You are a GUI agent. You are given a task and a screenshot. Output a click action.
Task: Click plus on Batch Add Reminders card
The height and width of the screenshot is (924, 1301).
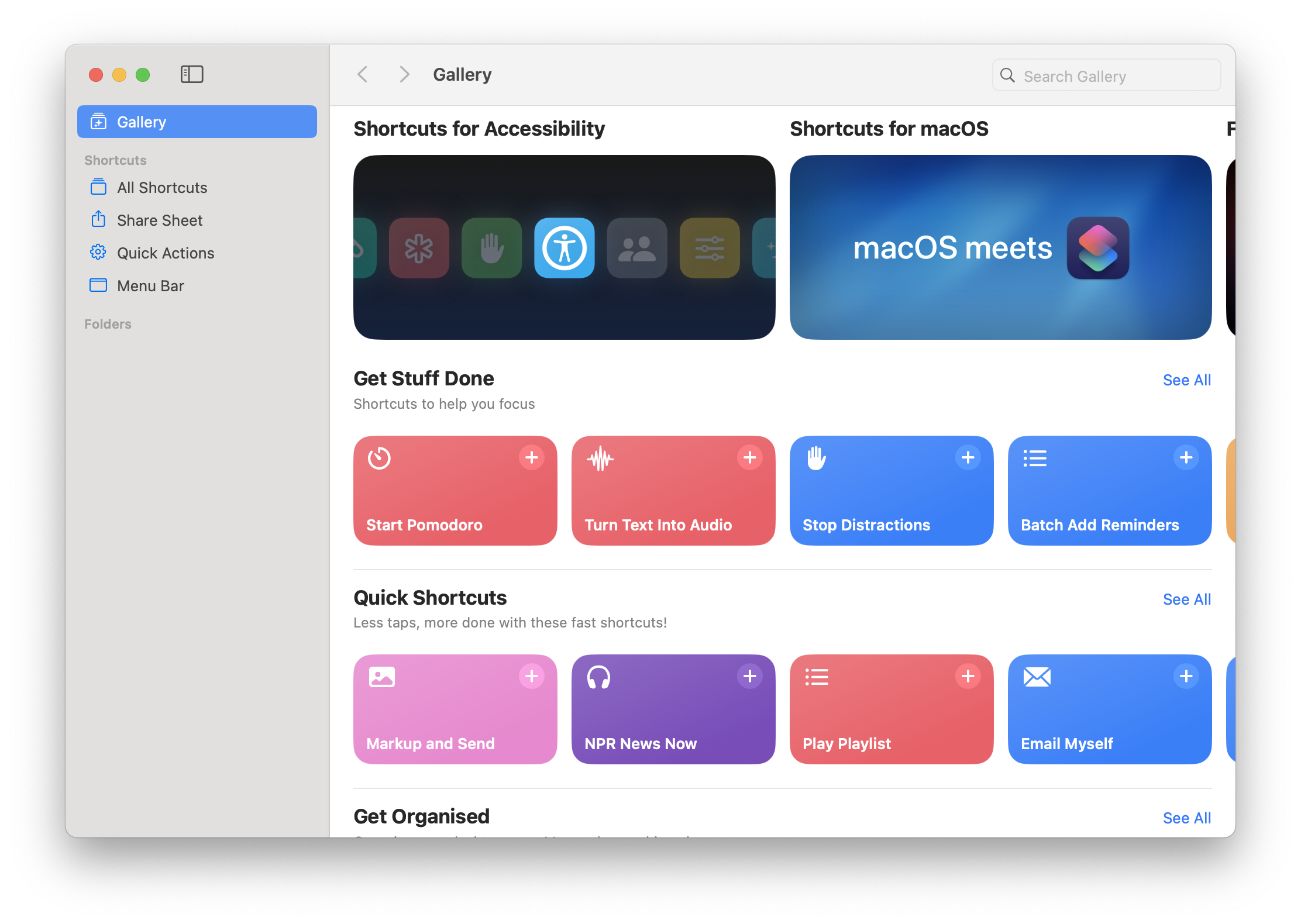[x=1186, y=457]
